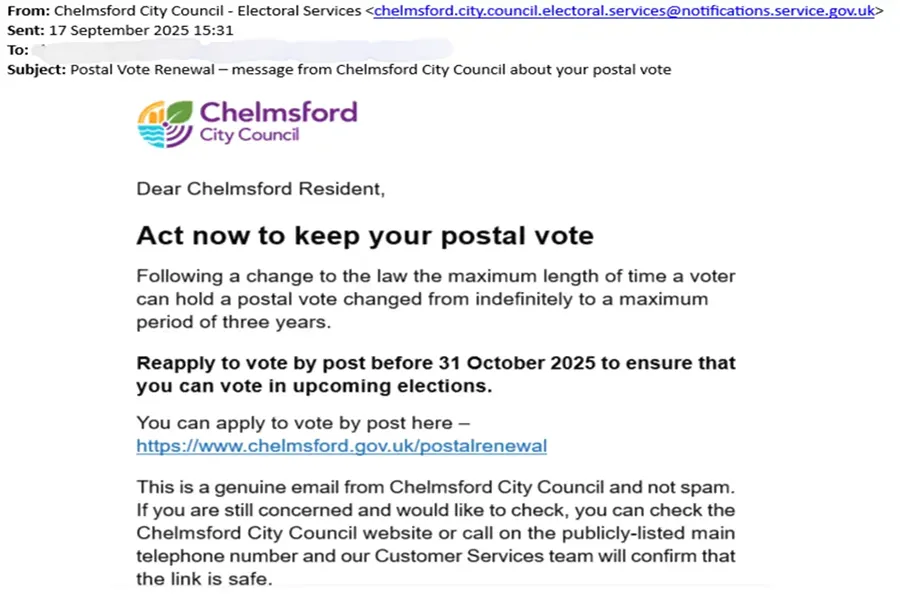The width and height of the screenshot is (900, 600).
Task: Open the sender's notifications.service.gov.uk email address
Action: (624, 11)
